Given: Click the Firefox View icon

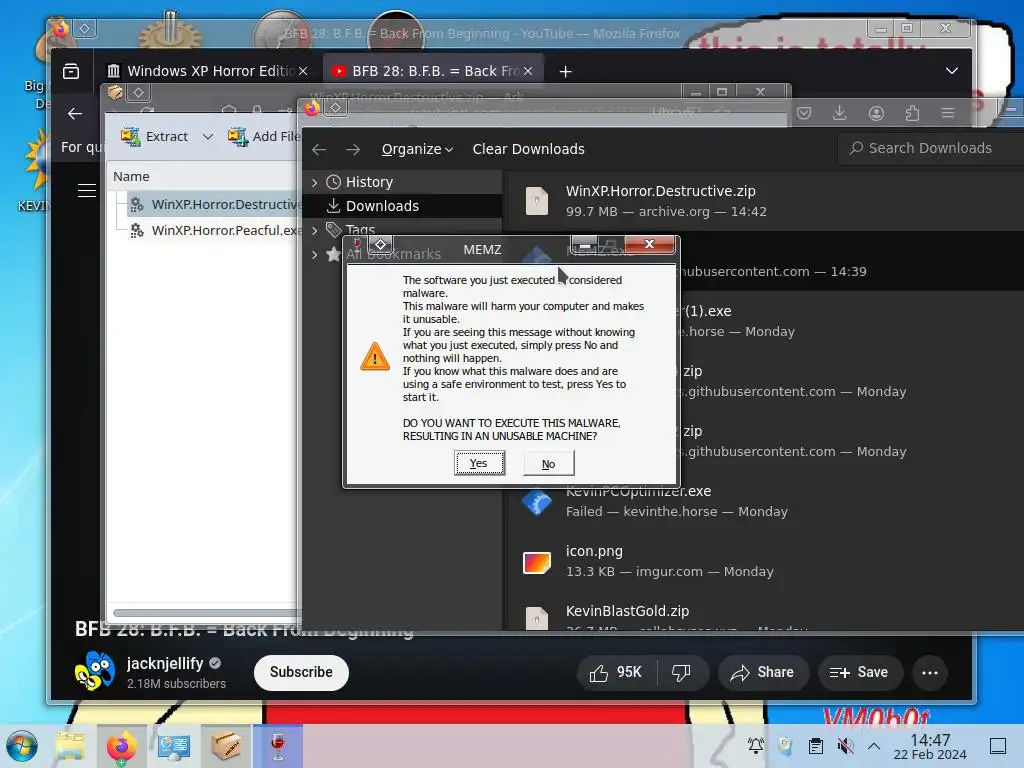Looking at the screenshot, I should coord(71,71).
